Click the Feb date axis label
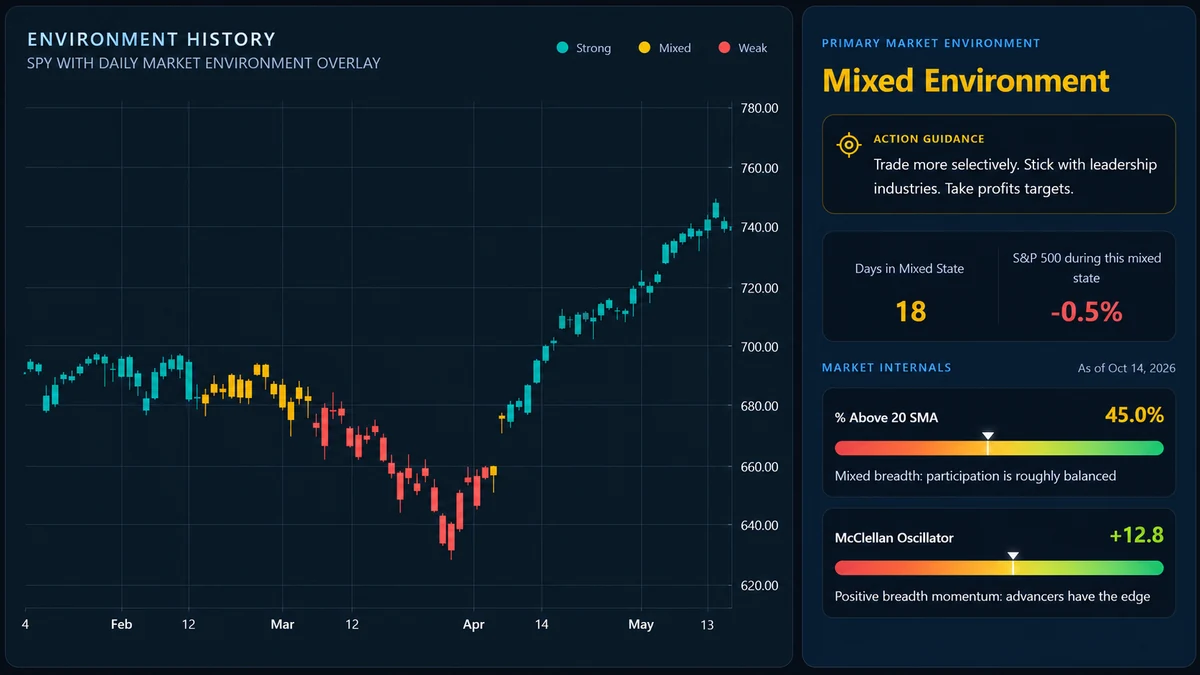1200x675 pixels. [x=121, y=624]
